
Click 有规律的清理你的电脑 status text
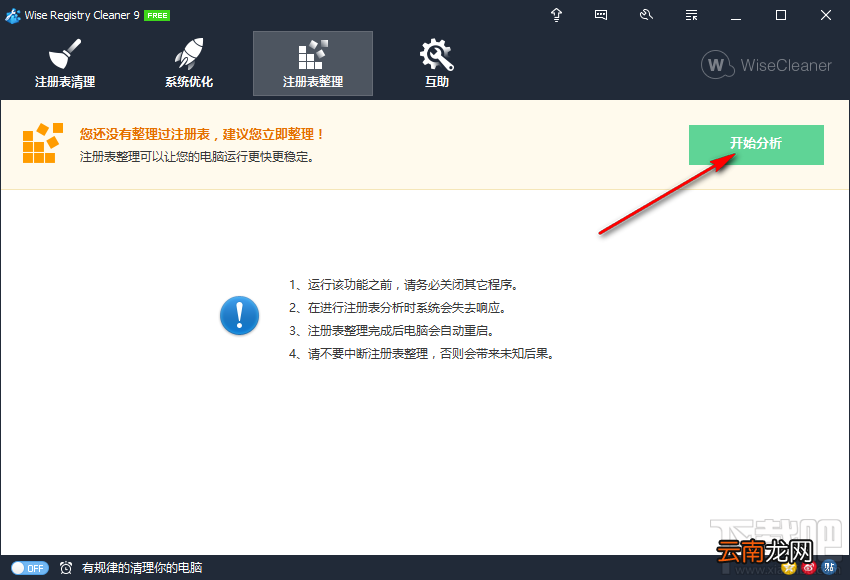pyautogui.click(x=142, y=568)
